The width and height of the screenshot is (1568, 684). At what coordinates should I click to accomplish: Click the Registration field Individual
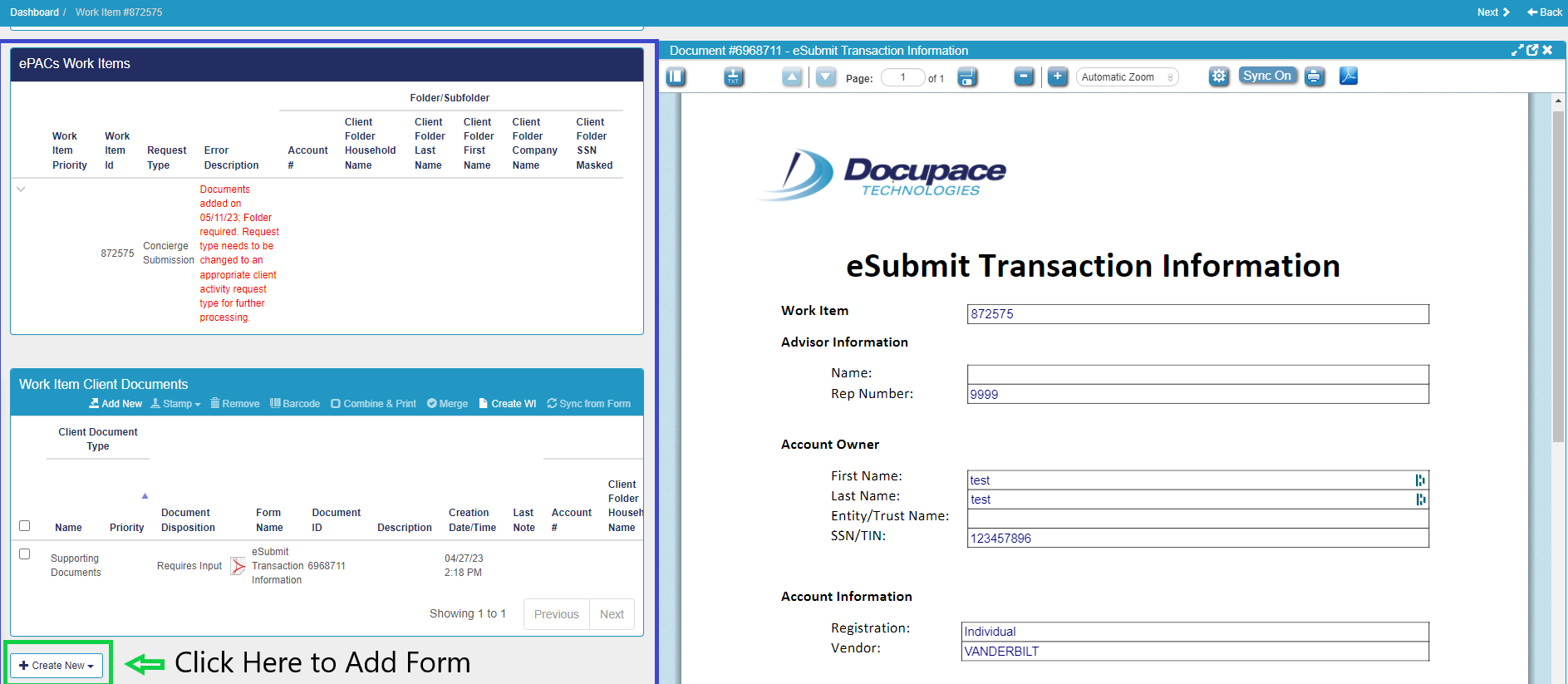1195,632
